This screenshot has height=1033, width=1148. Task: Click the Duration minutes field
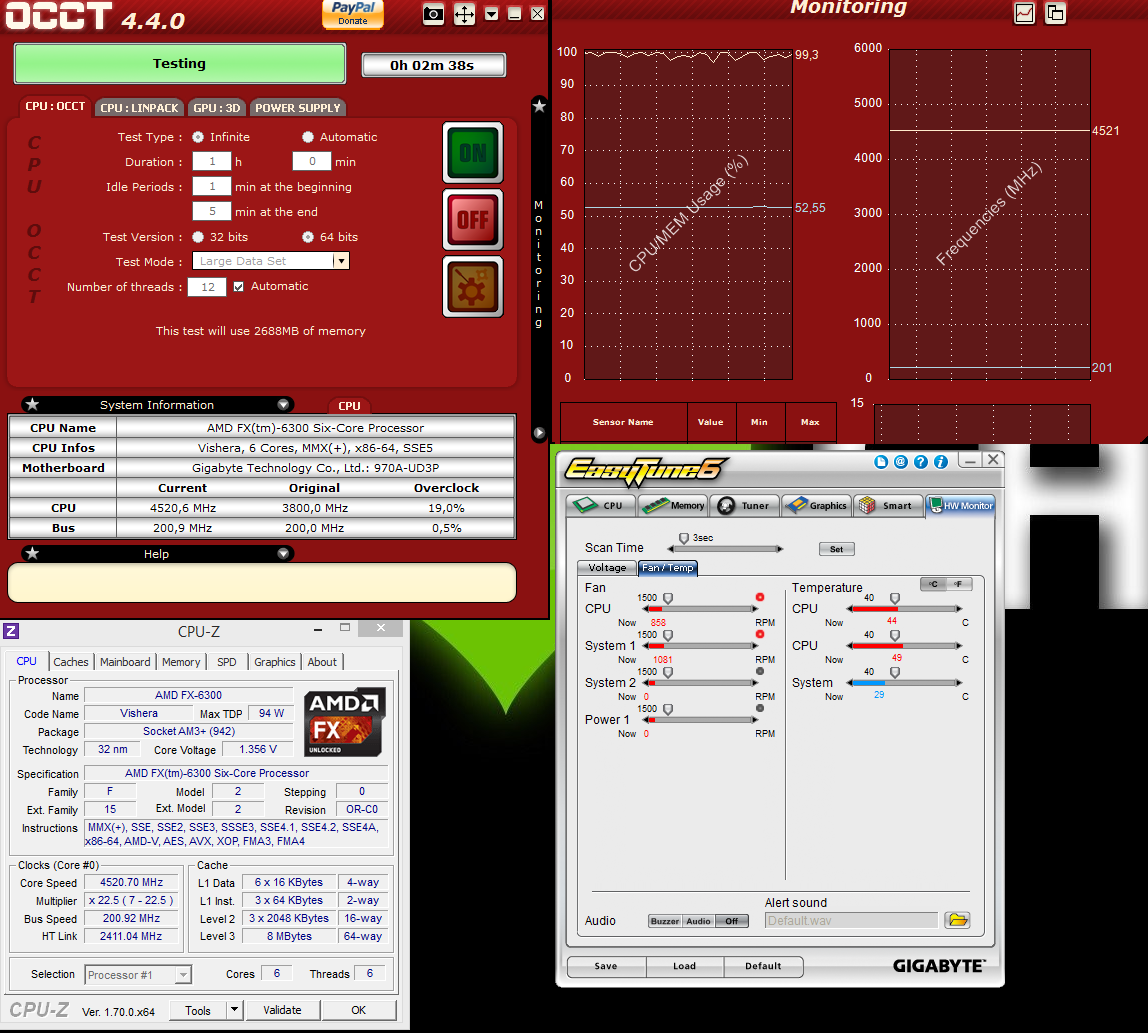pos(312,162)
